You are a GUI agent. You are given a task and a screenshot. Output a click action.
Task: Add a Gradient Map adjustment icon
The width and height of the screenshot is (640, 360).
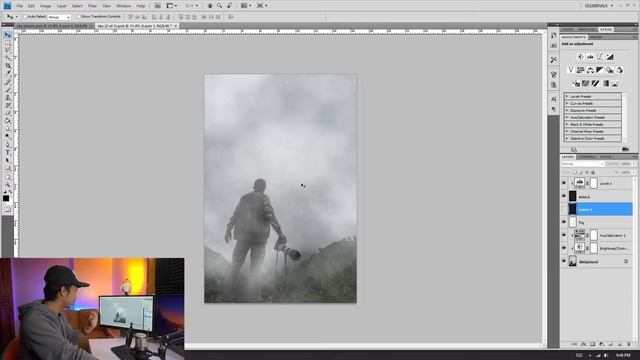(606, 84)
